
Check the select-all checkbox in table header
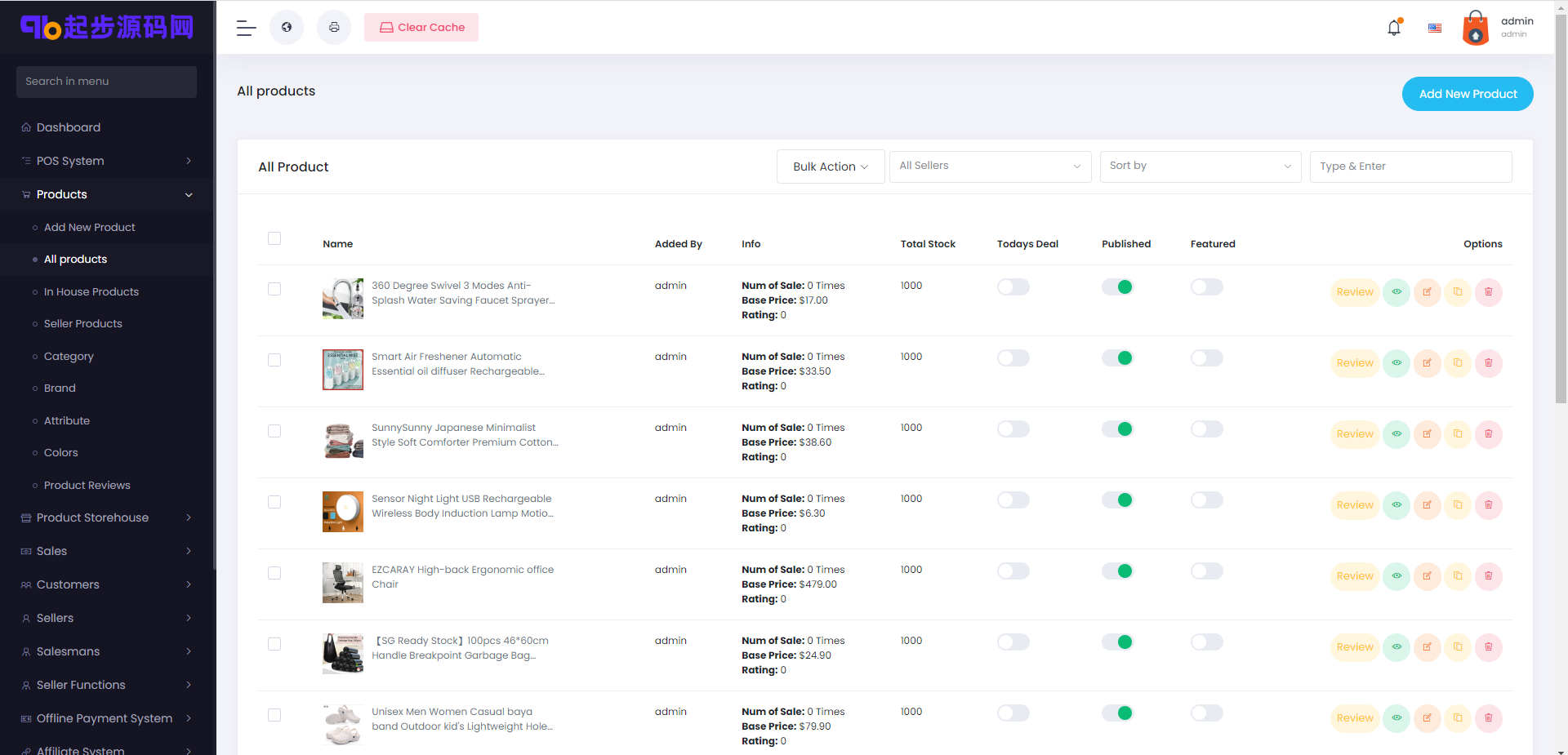[x=274, y=238]
